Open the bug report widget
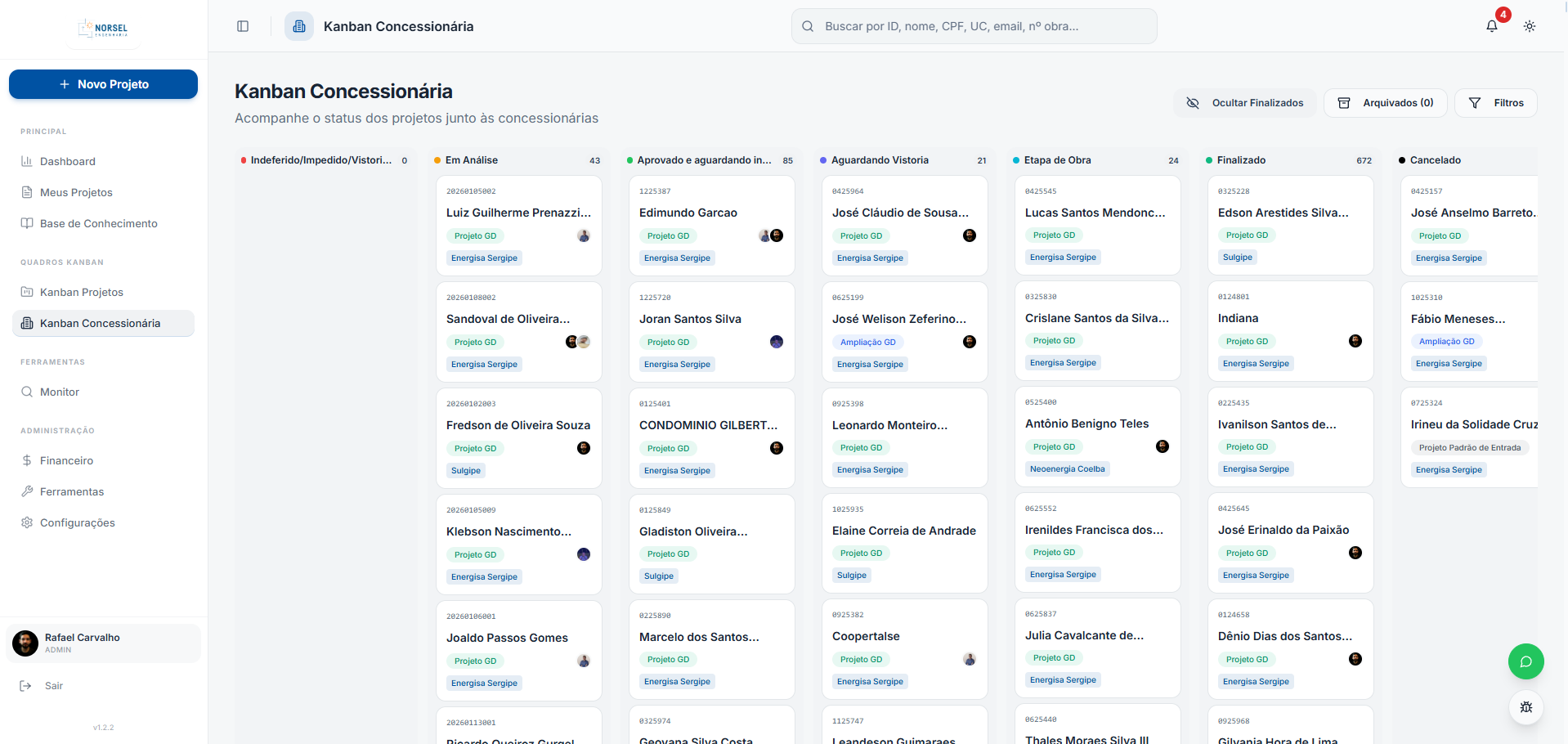This screenshot has width=1568, height=744. pyautogui.click(x=1525, y=707)
